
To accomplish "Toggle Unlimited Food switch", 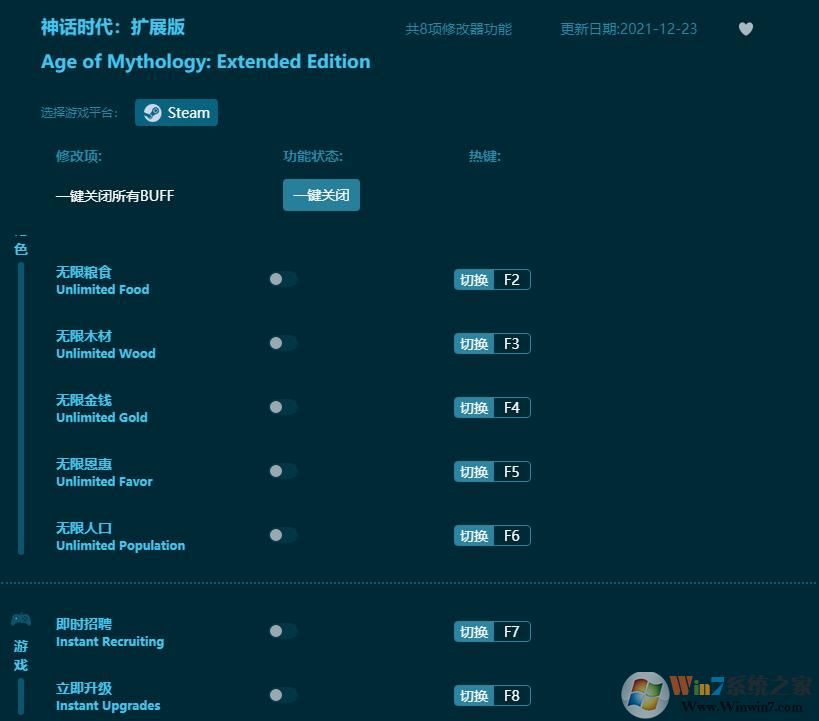I will pos(283,279).
